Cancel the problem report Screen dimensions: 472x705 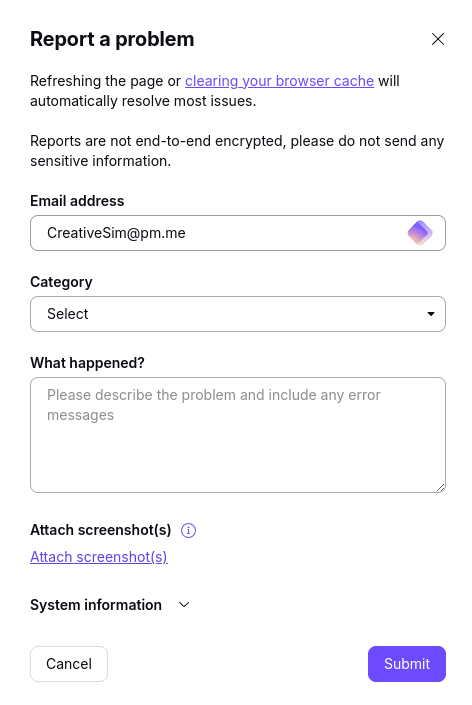[69, 664]
